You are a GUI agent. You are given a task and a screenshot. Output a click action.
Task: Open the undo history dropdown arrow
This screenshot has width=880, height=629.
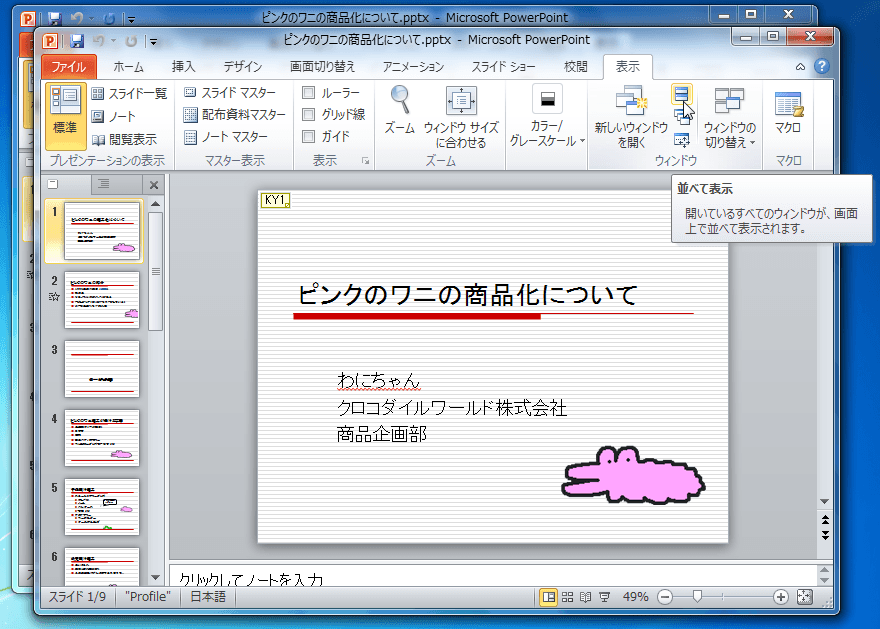point(113,41)
